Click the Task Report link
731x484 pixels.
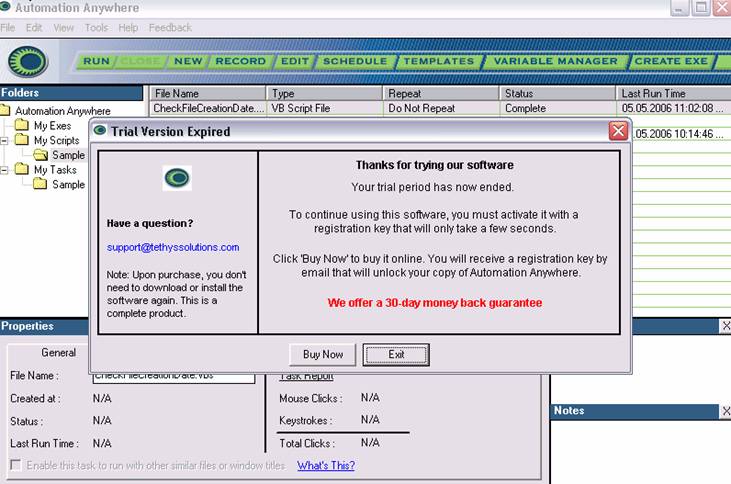tap(306, 376)
